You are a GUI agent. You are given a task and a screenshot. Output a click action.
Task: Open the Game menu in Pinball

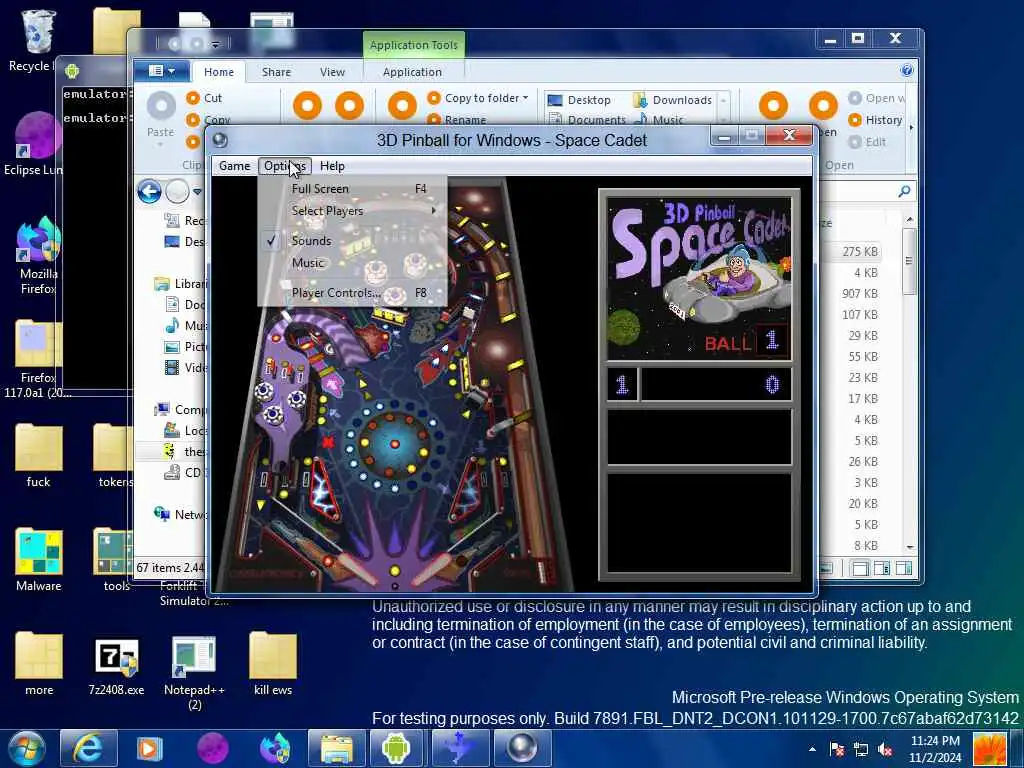234,166
